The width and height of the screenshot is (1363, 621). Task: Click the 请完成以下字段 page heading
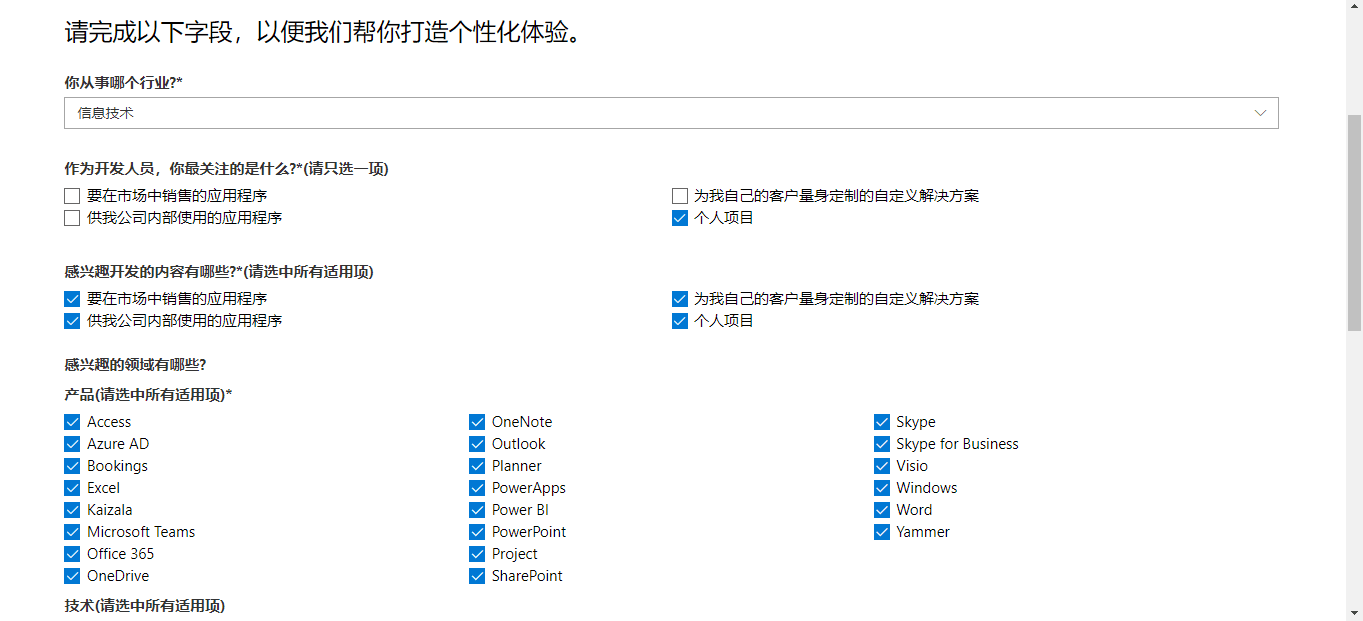tap(323, 32)
